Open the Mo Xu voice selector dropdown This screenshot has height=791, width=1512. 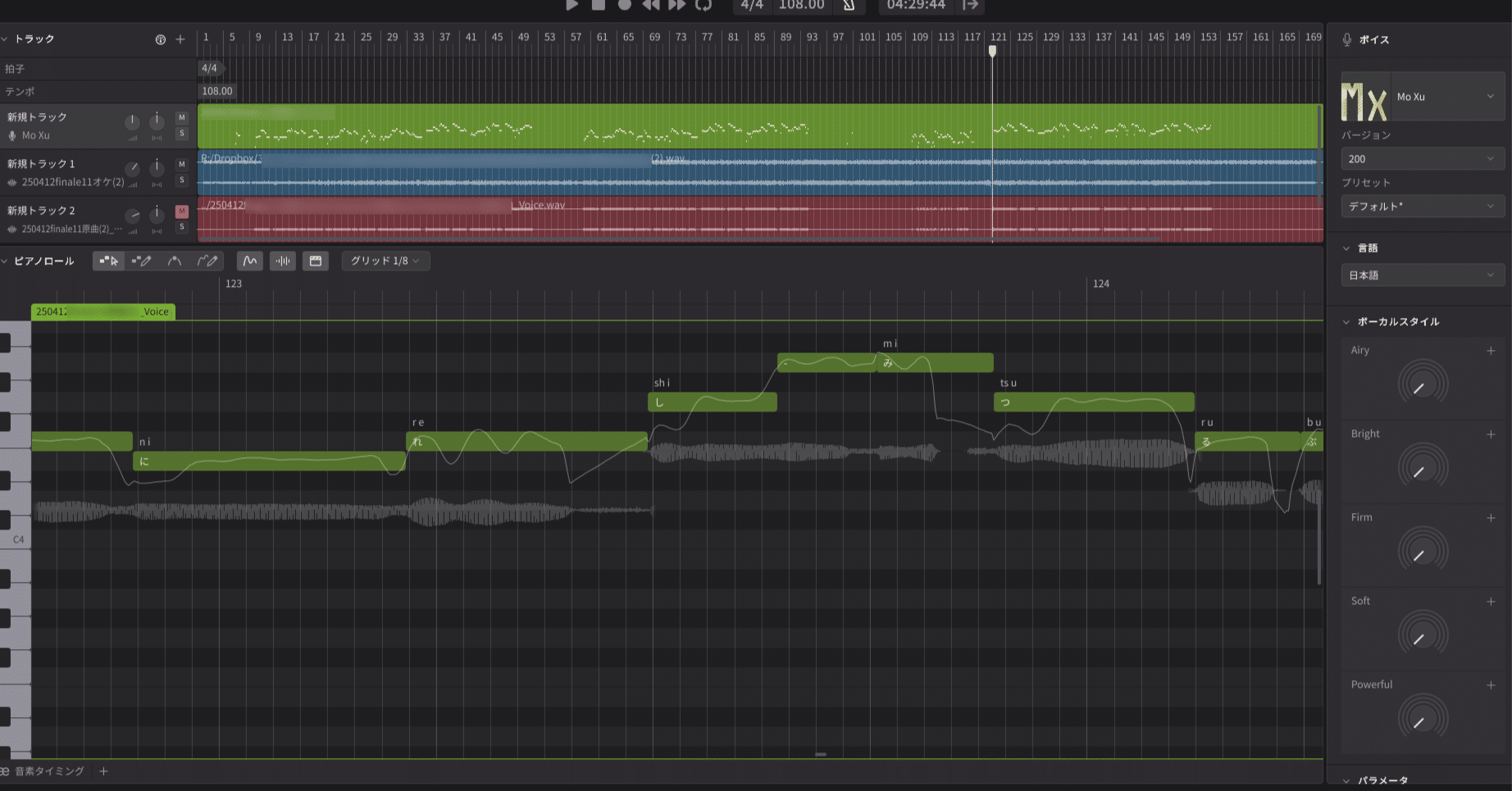(x=1446, y=96)
